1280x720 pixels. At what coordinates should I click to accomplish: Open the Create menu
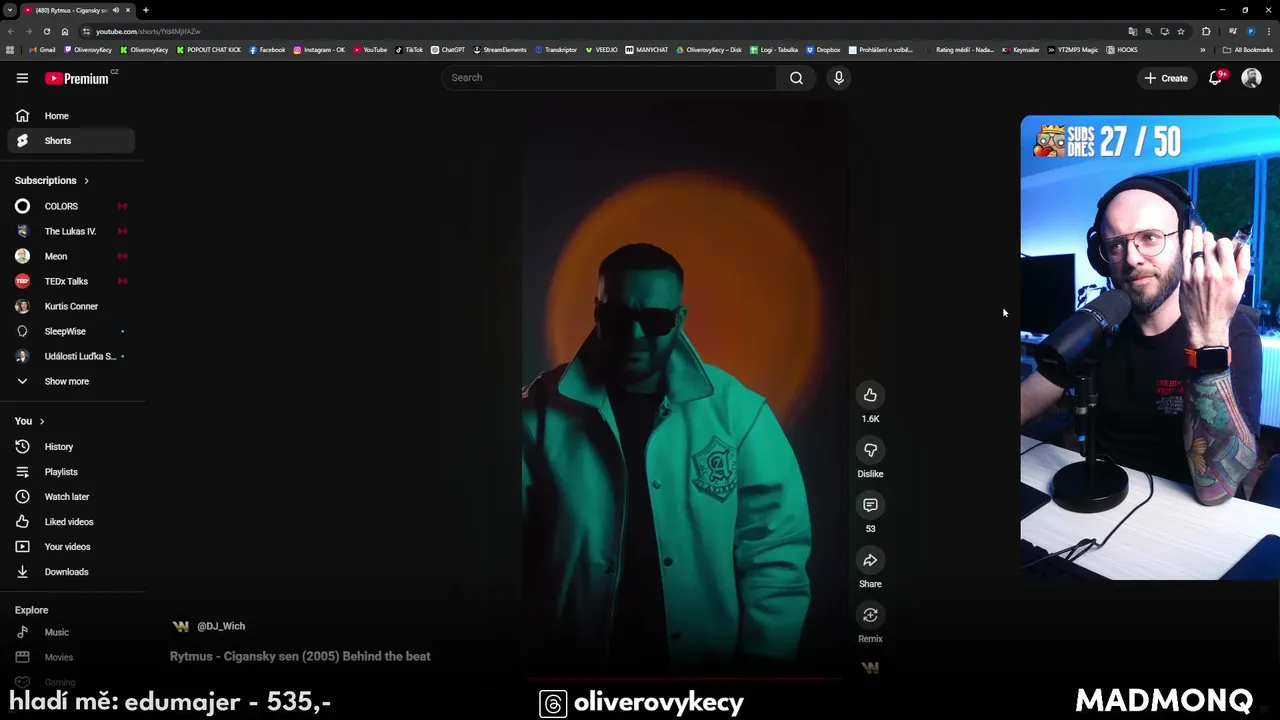coord(1166,78)
